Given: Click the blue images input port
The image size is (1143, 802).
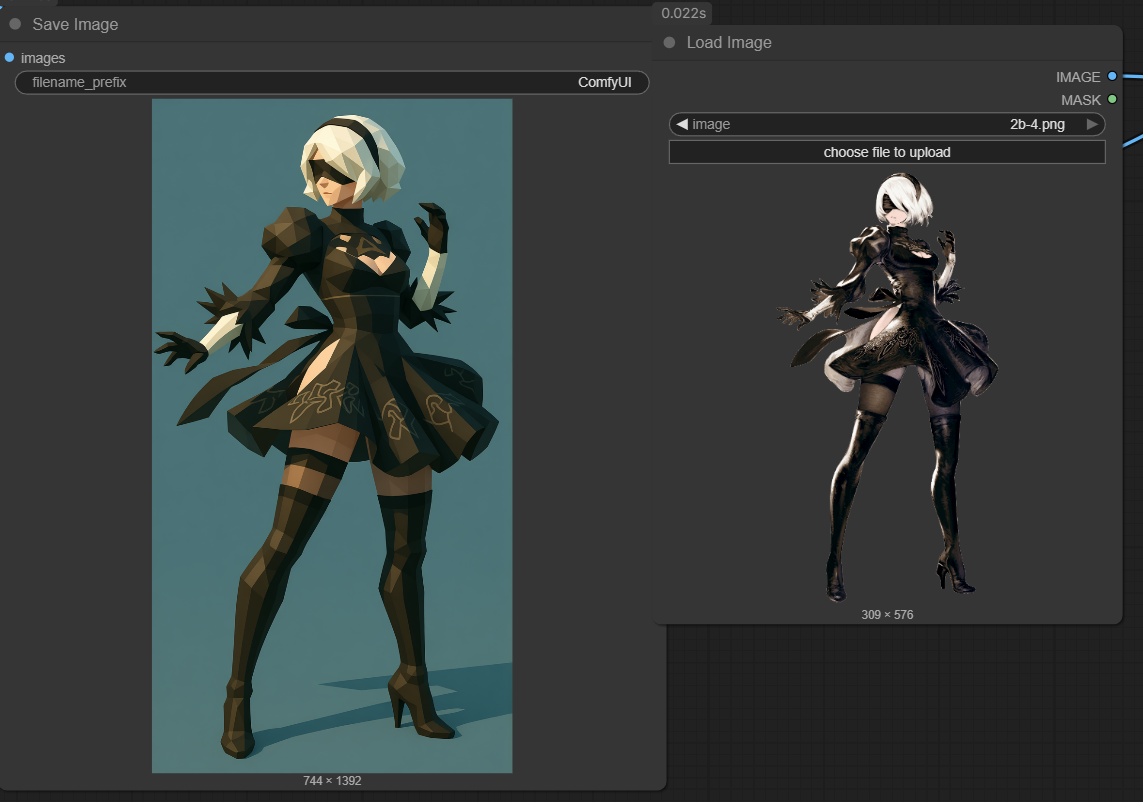Looking at the screenshot, I should pos(10,58).
